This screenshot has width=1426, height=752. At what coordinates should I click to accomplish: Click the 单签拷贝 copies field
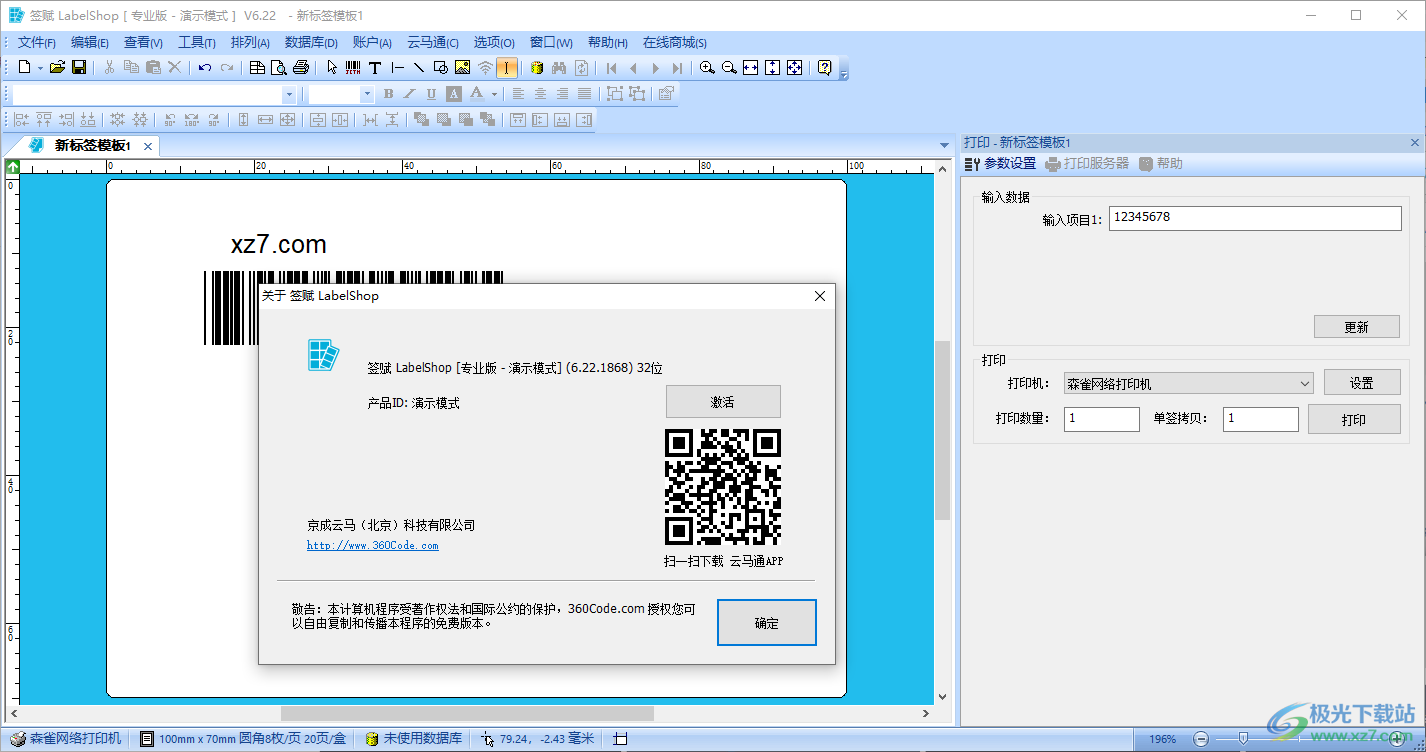pos(1261,419)
